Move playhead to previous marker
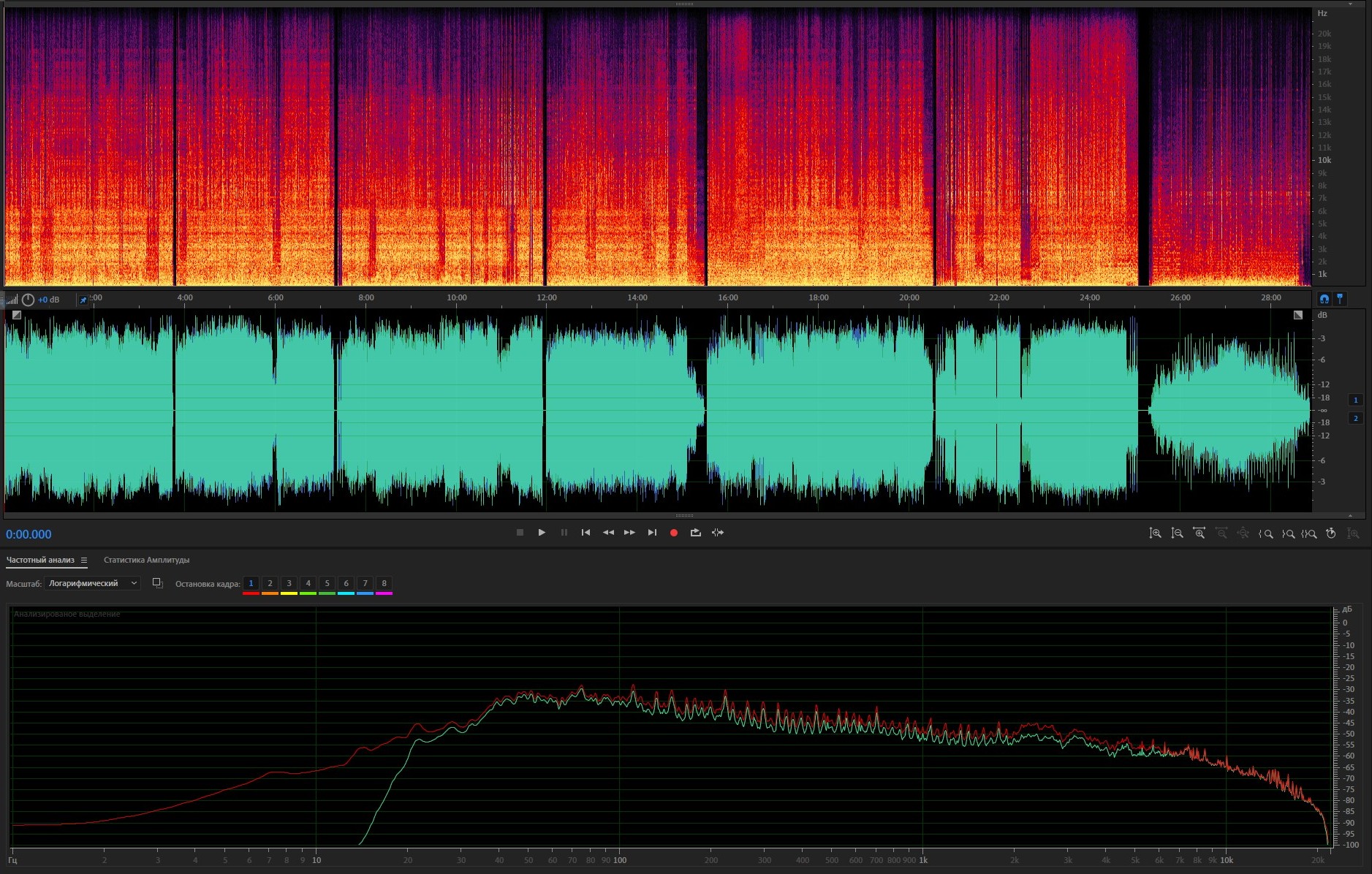 585,533
